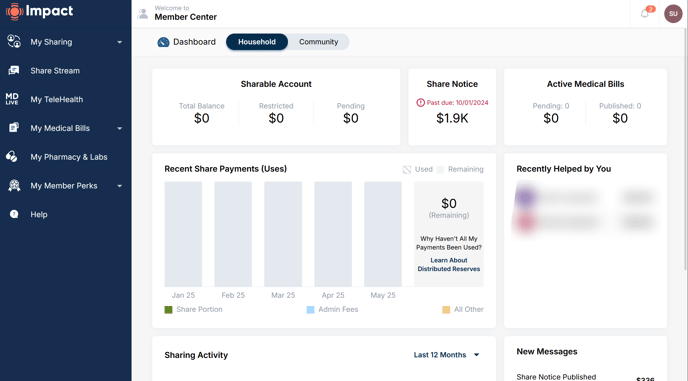The height and width of the screenshot is (381, 688).
Task: Open the notifications bell icon
Action: 645,14
